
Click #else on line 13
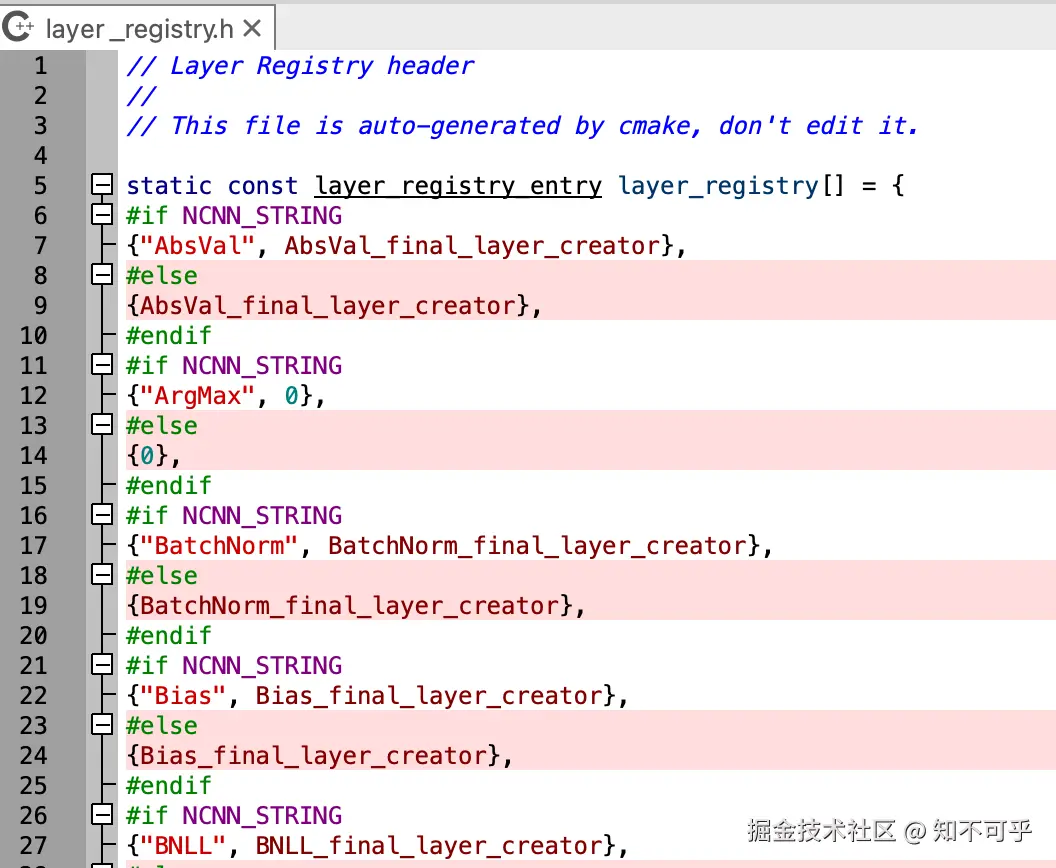tap(162, 426)
